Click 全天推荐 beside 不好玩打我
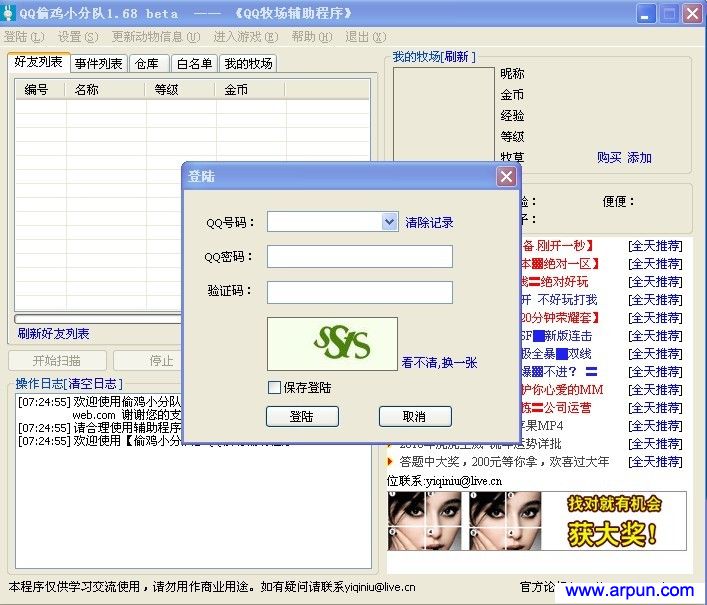The image size is (707, 605). point(655,300)
